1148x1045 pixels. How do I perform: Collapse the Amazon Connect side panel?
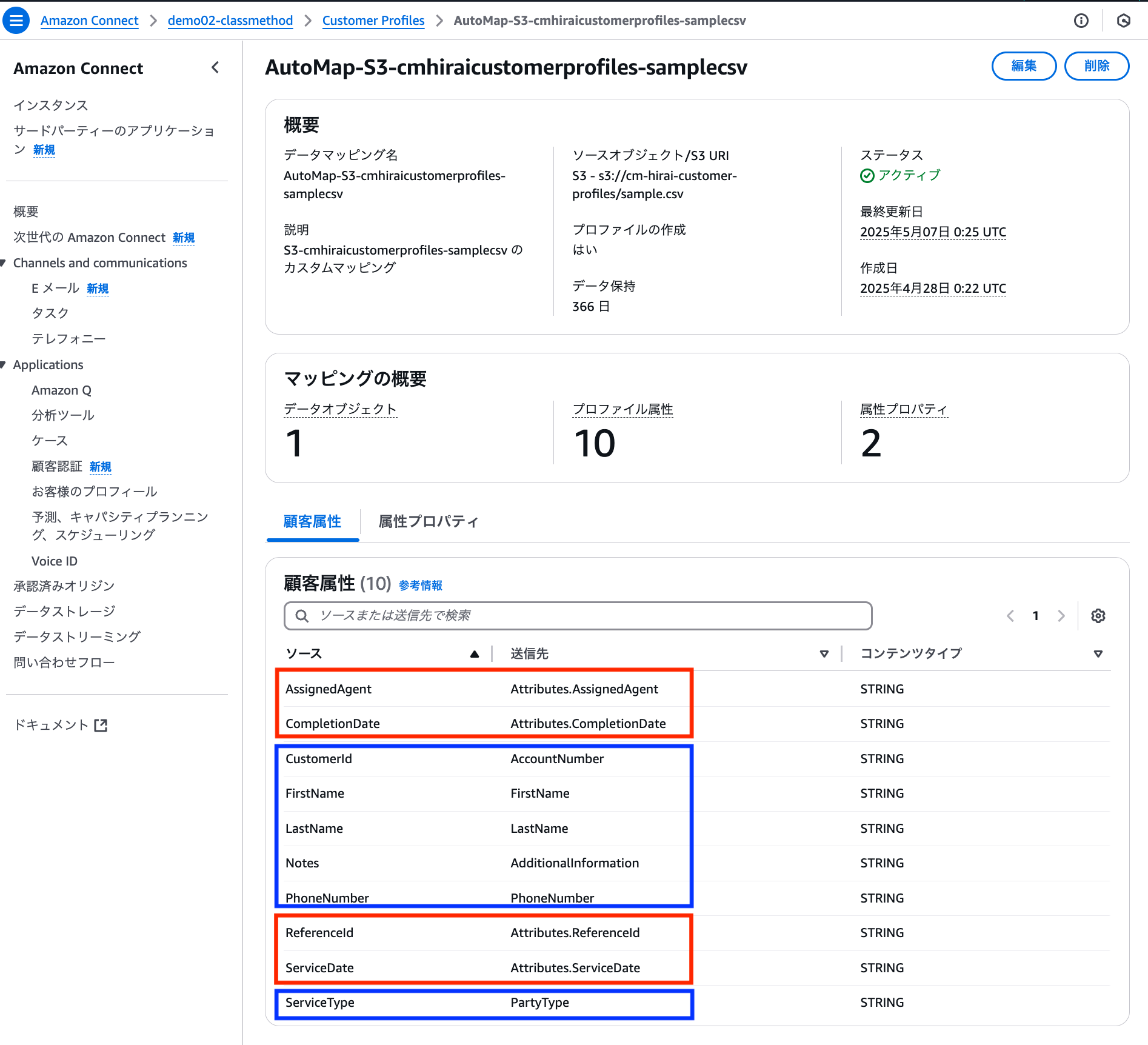pyautogui.click(x=215, y=68)
